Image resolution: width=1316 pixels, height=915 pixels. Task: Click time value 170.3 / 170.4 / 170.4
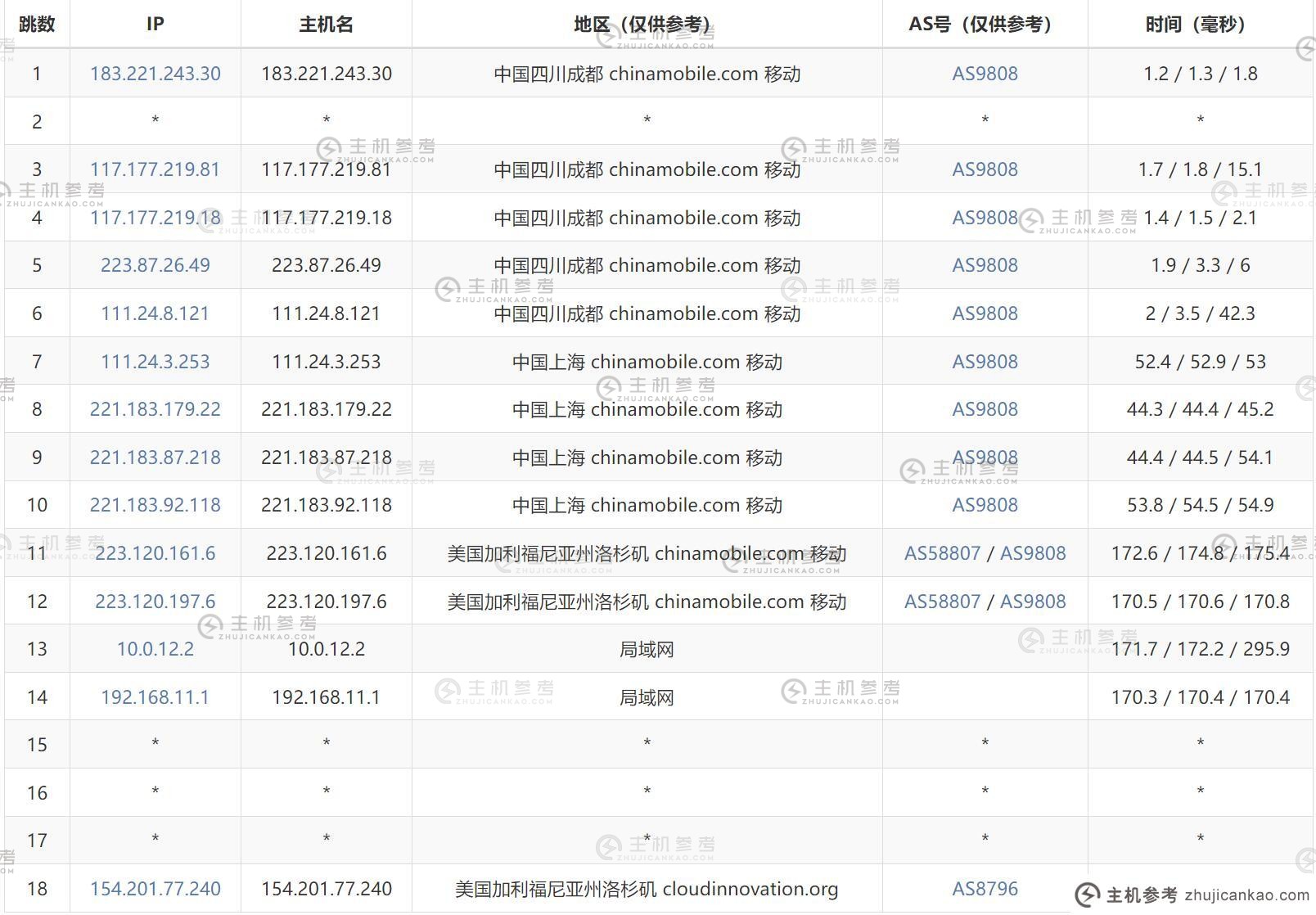point(1200,697)
